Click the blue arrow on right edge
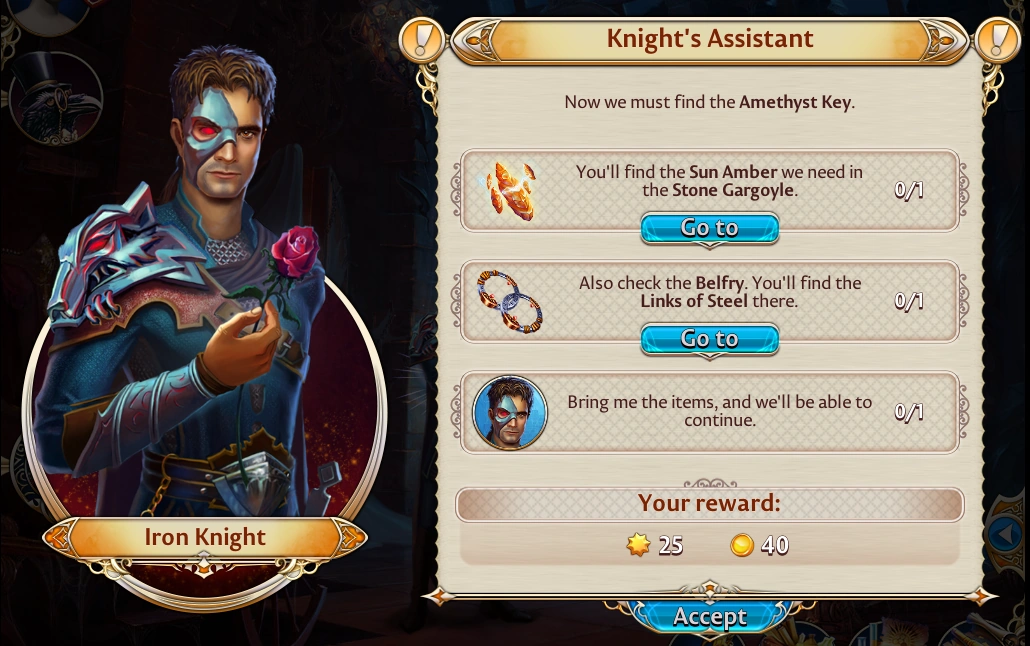The image size is (1030, 646). (1006, 534)
